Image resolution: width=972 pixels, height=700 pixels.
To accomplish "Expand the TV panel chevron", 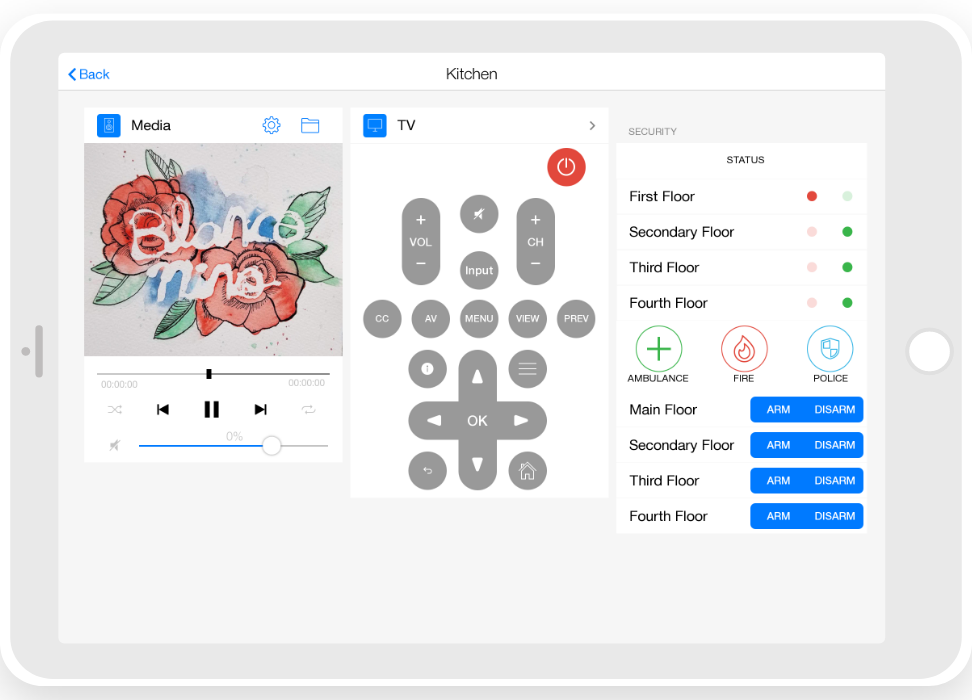I will coord(592,125).
